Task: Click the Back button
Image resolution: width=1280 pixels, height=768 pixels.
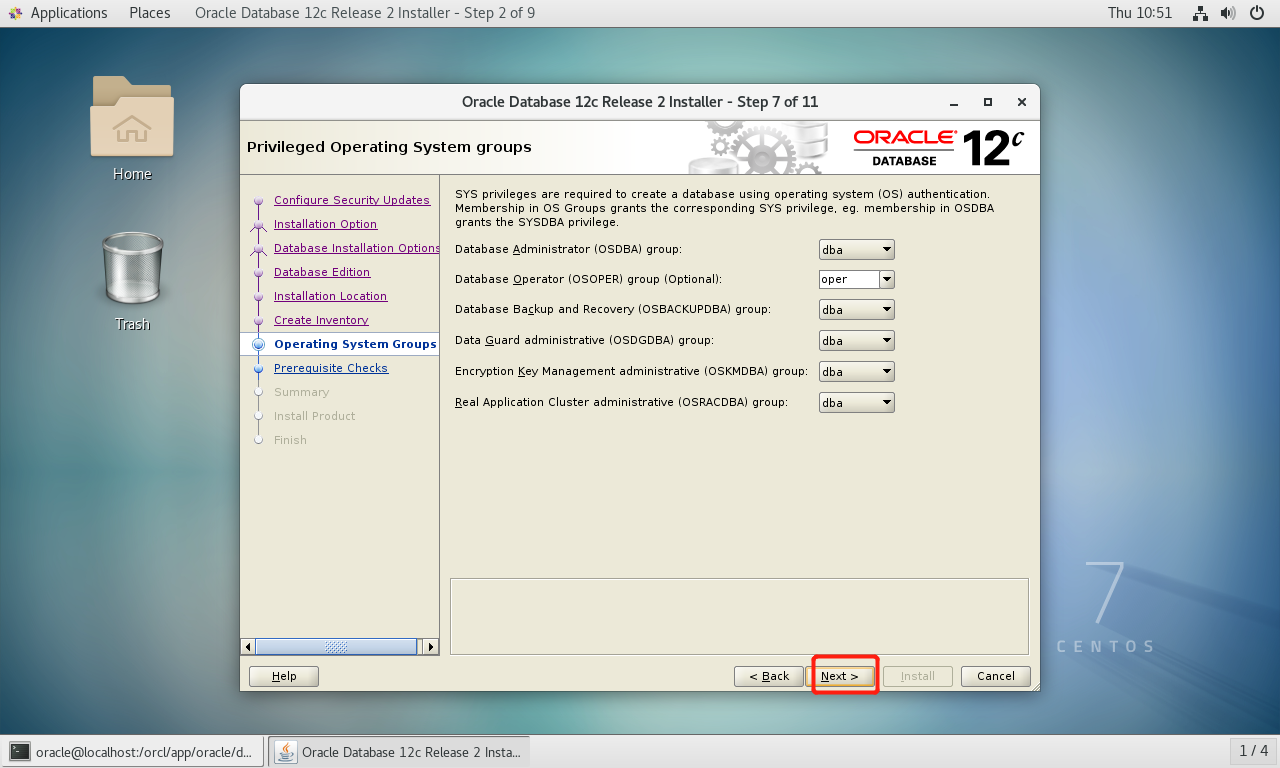Action: [x=769, y=676]
